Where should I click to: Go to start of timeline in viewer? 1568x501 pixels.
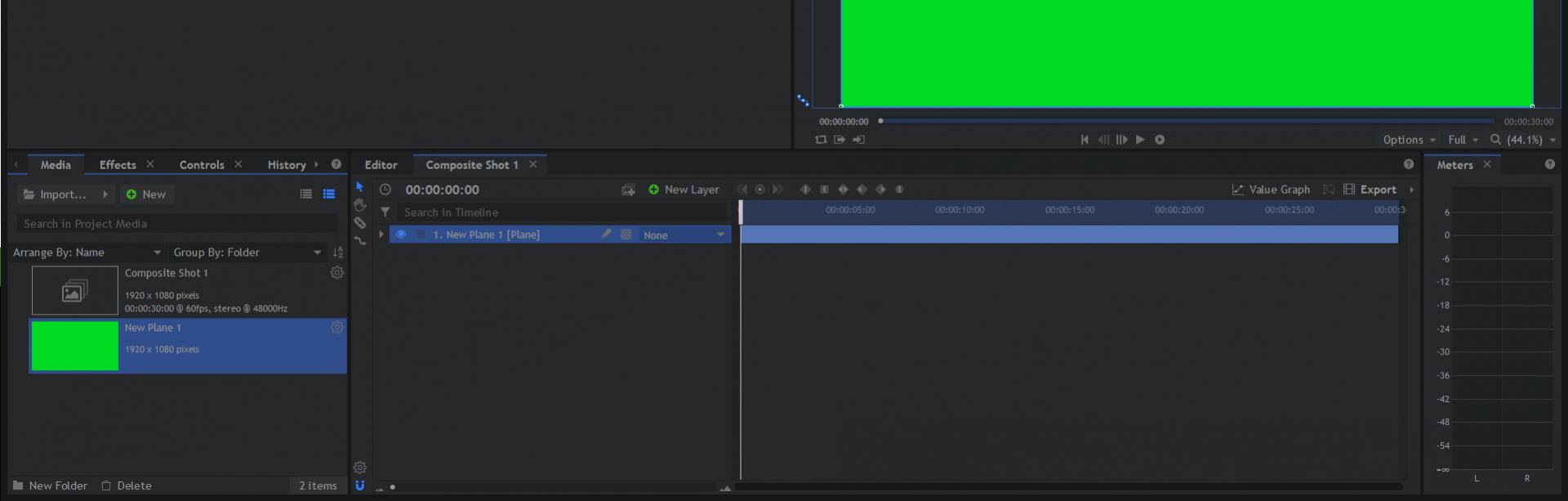(x=1085, y=140)
